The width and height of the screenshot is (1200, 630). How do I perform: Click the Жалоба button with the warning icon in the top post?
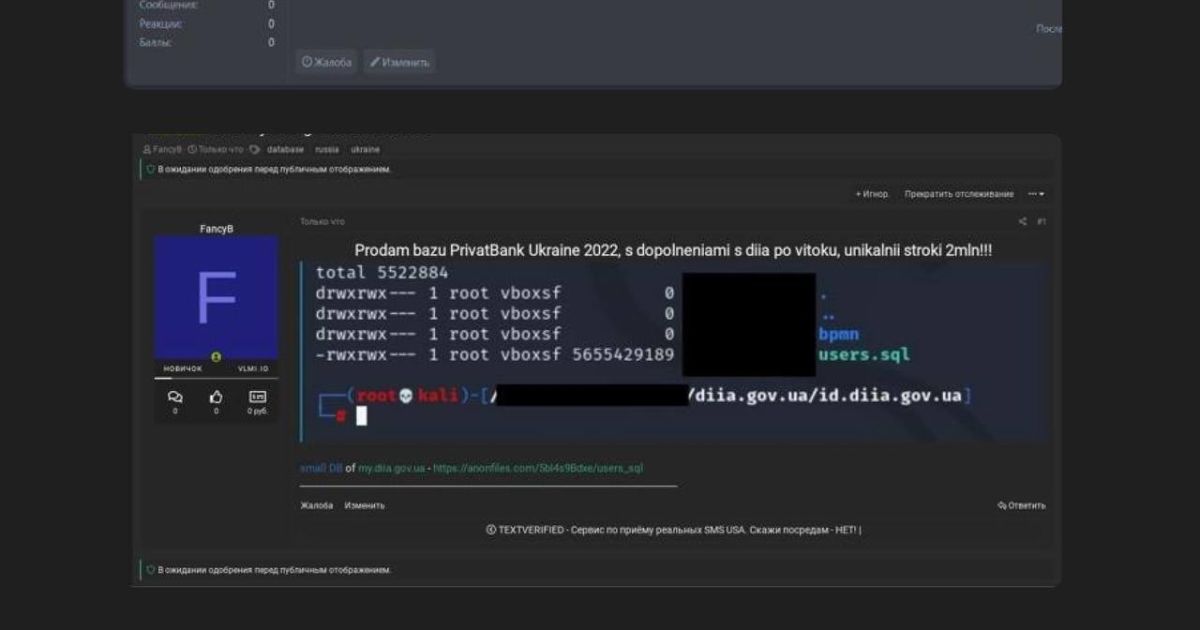(326, 62)
